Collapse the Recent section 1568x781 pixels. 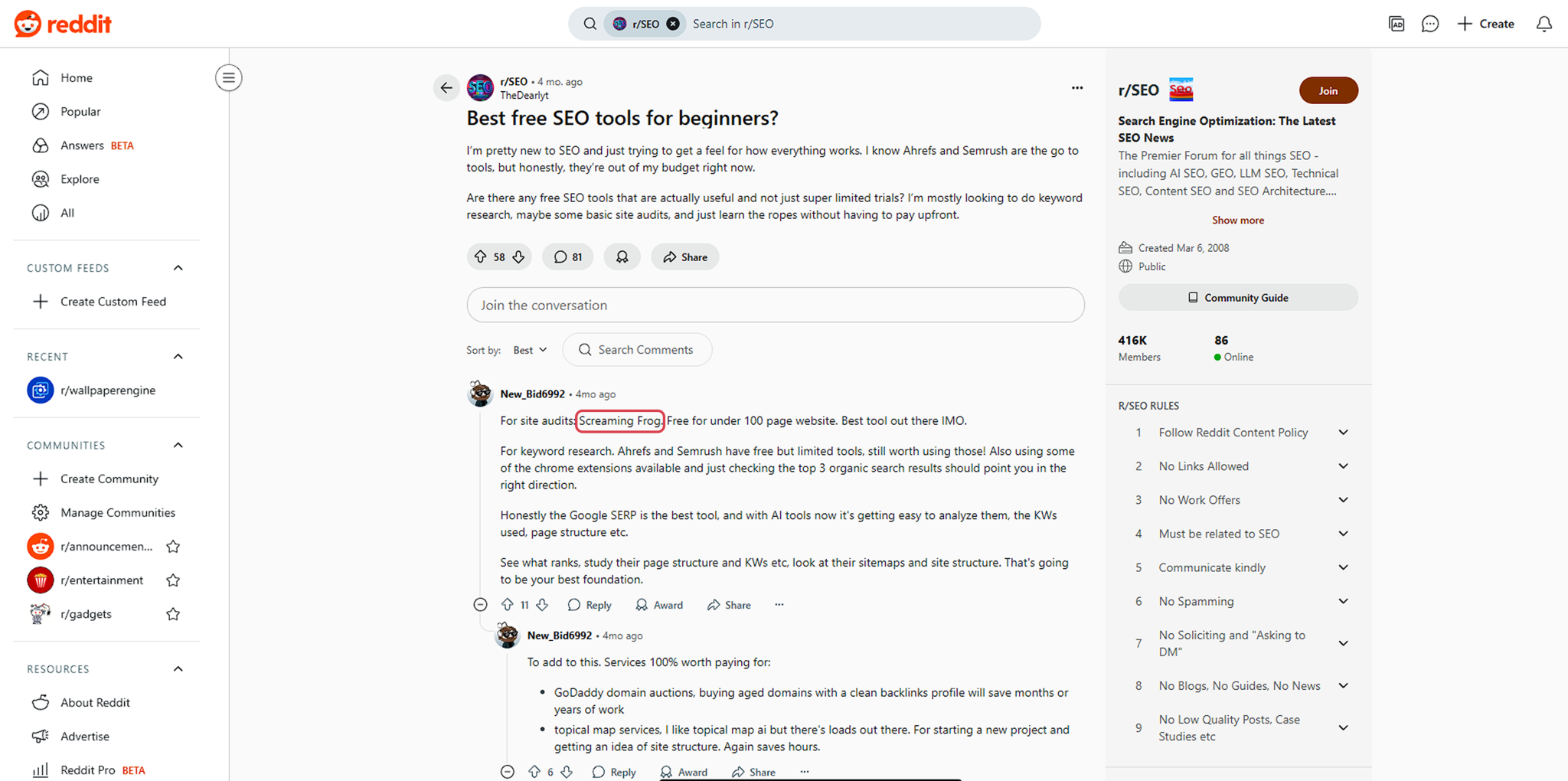click(178, 357)
